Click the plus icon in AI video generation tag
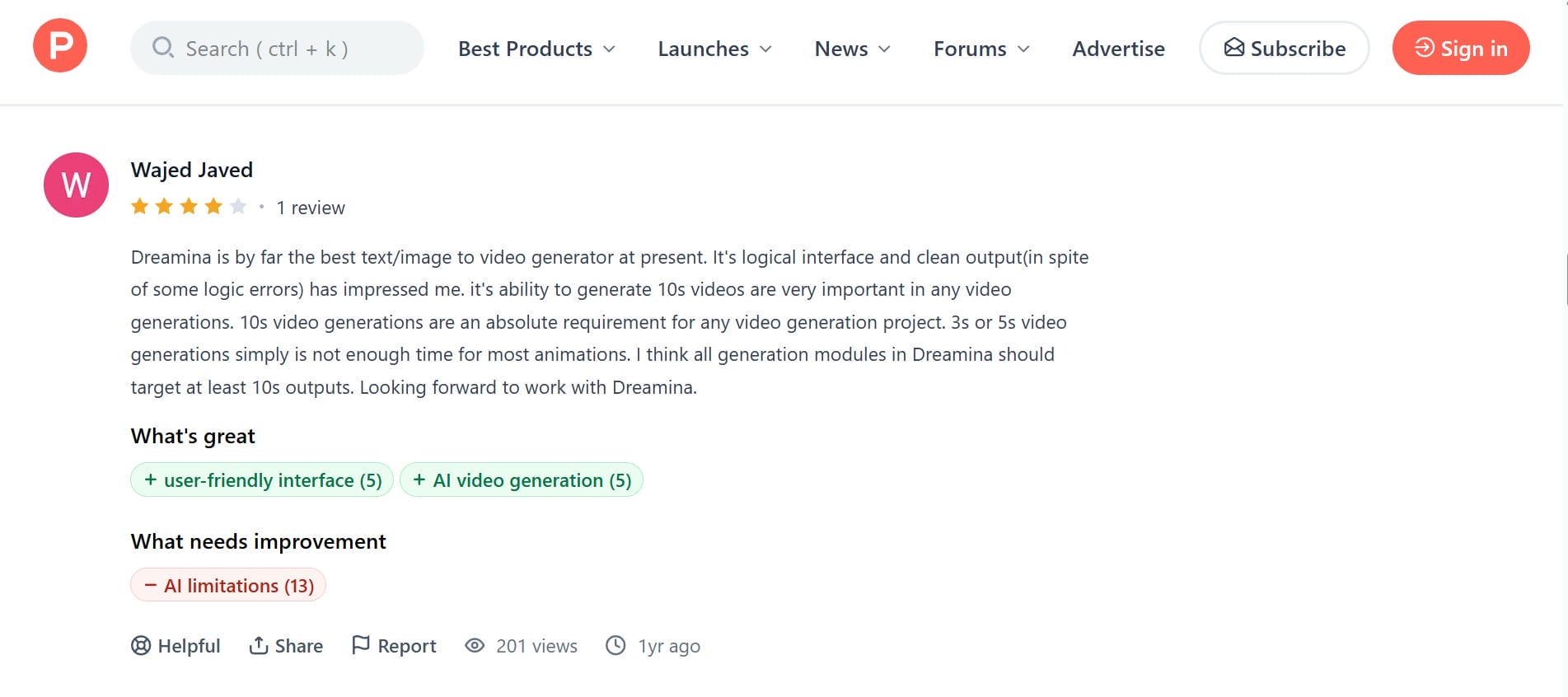1568x697 pixels. coord(419,479)
